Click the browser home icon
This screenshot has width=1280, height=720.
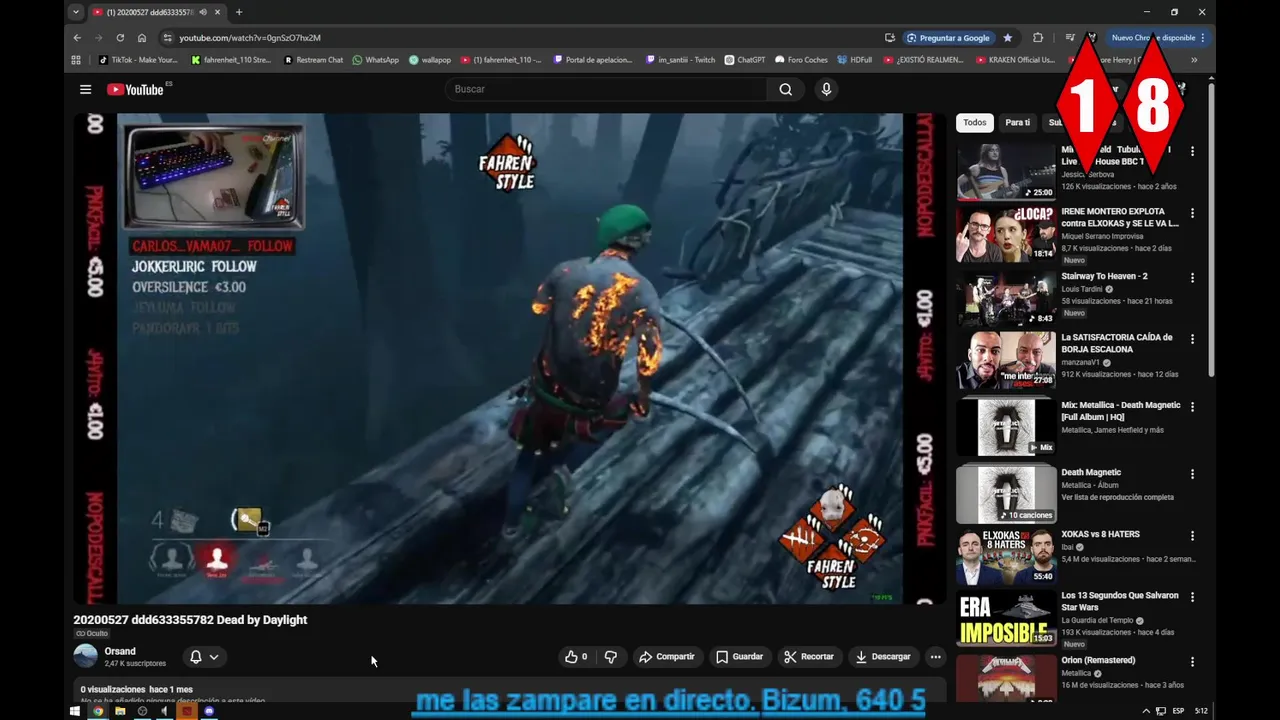pyautogui.click(x=142, y=38)
